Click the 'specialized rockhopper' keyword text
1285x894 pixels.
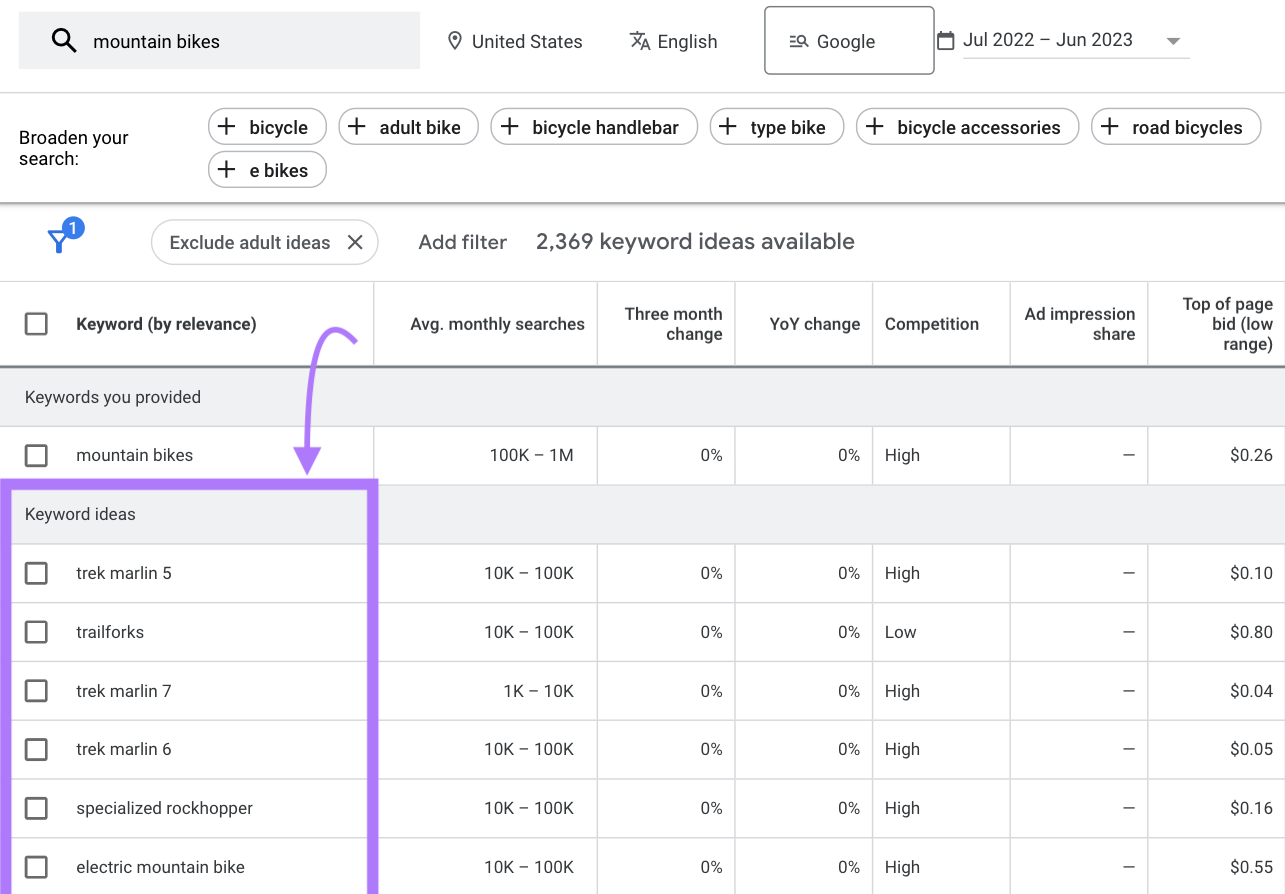pos(165,808)
